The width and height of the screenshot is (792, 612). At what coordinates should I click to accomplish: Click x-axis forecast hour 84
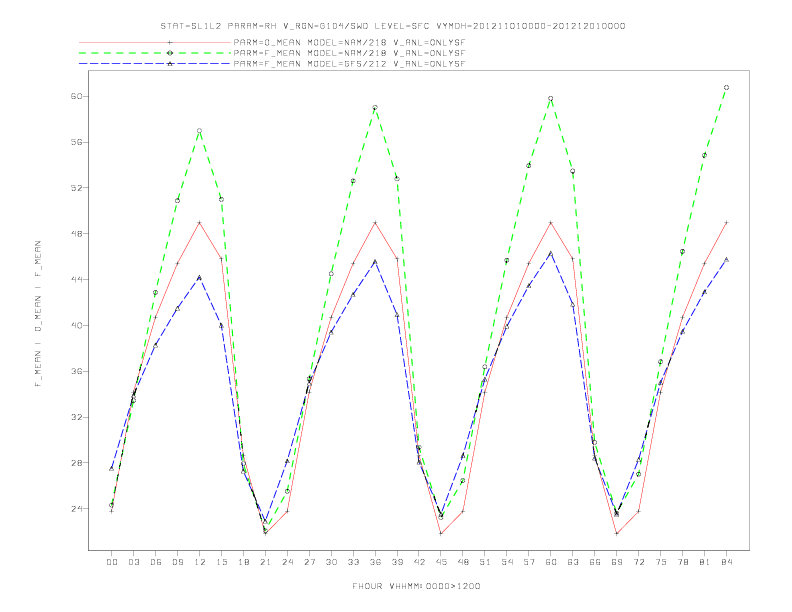[727, 562]
